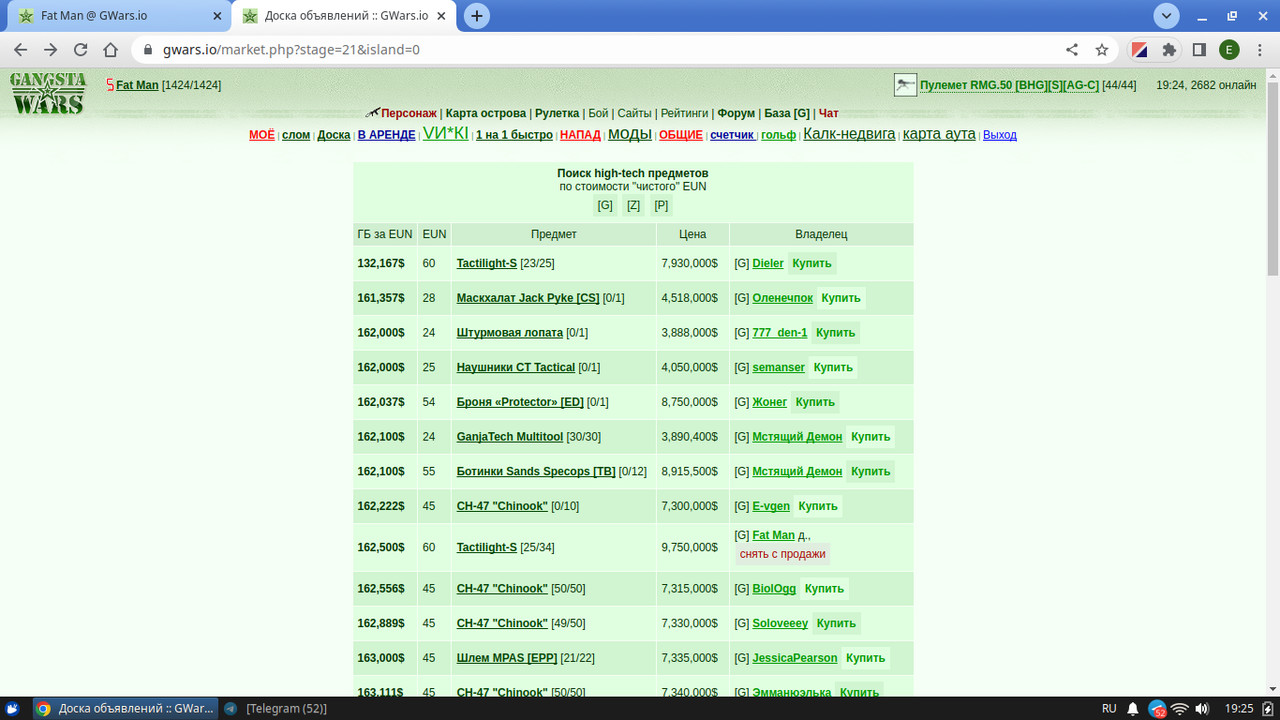Open the Калк-недвига link
Viewport: 1280px width, 720px height.
click(849, 134)
